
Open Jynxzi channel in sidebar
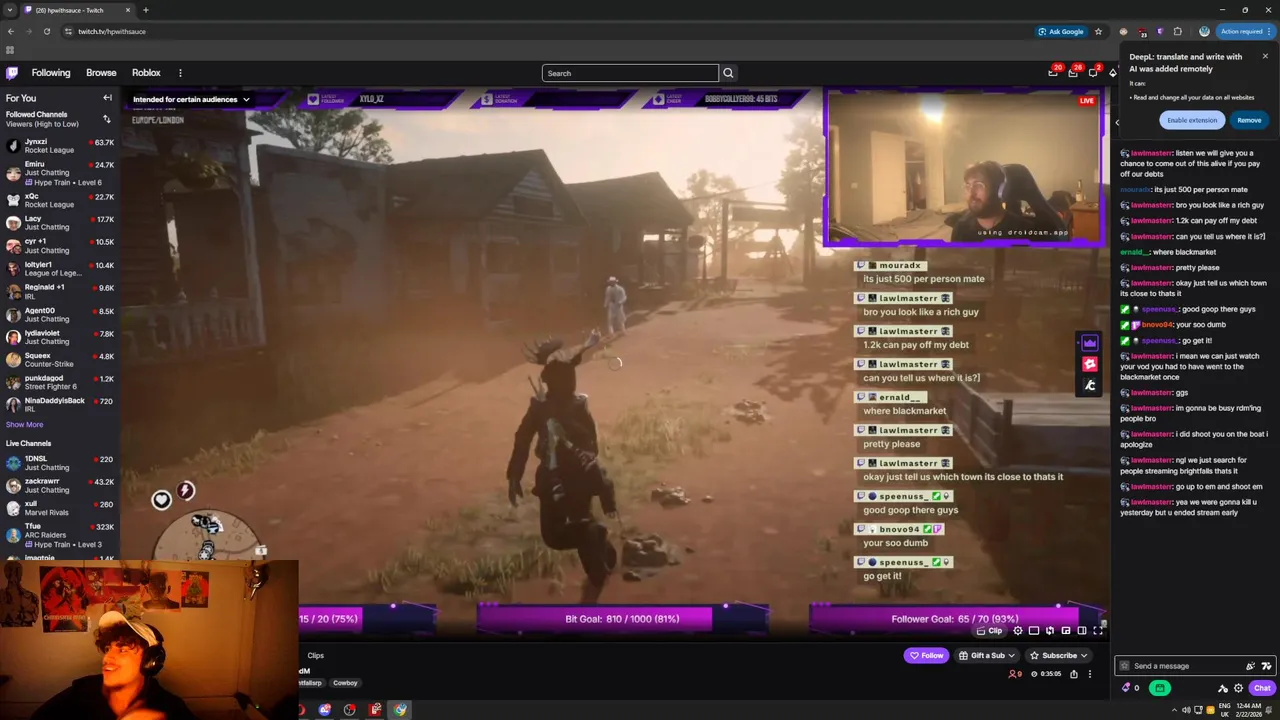pos(60,146)
